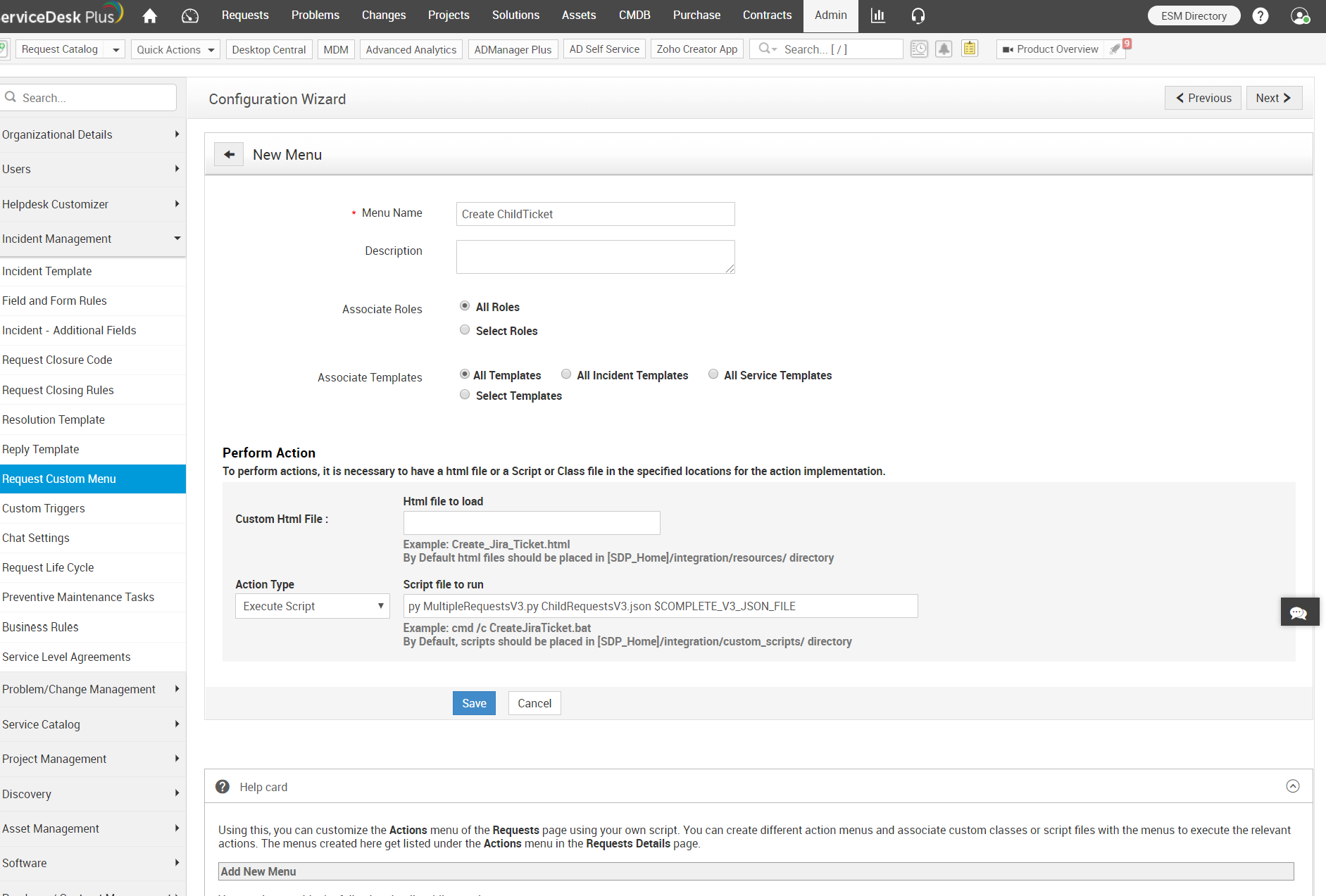Expand the Problem/Change Management section
Screen dimensions: 1326x896
(92, 689)
